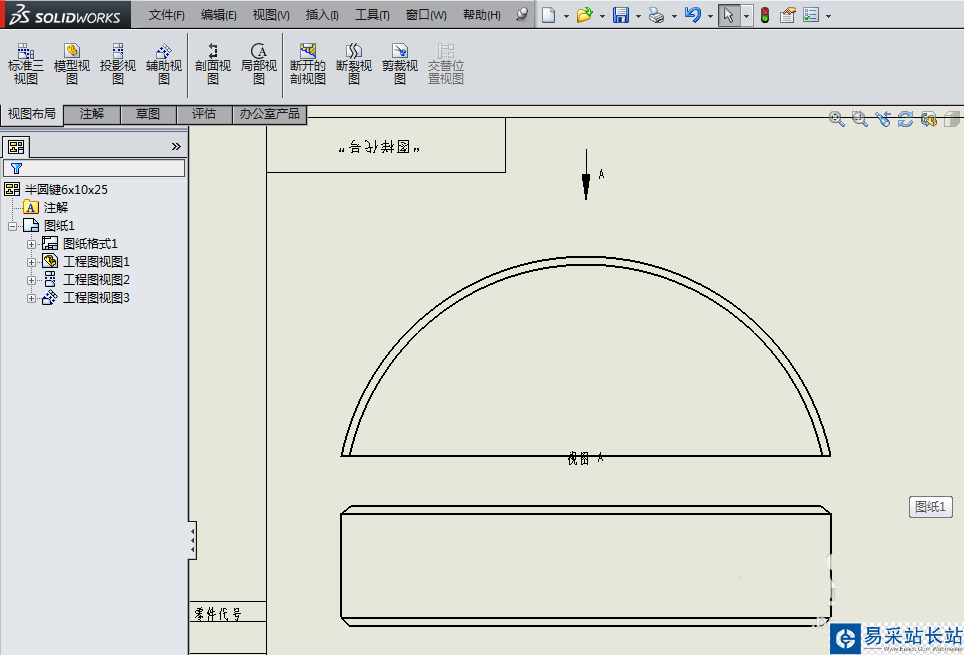Open the New document dropdown arrow

[566, 16]
